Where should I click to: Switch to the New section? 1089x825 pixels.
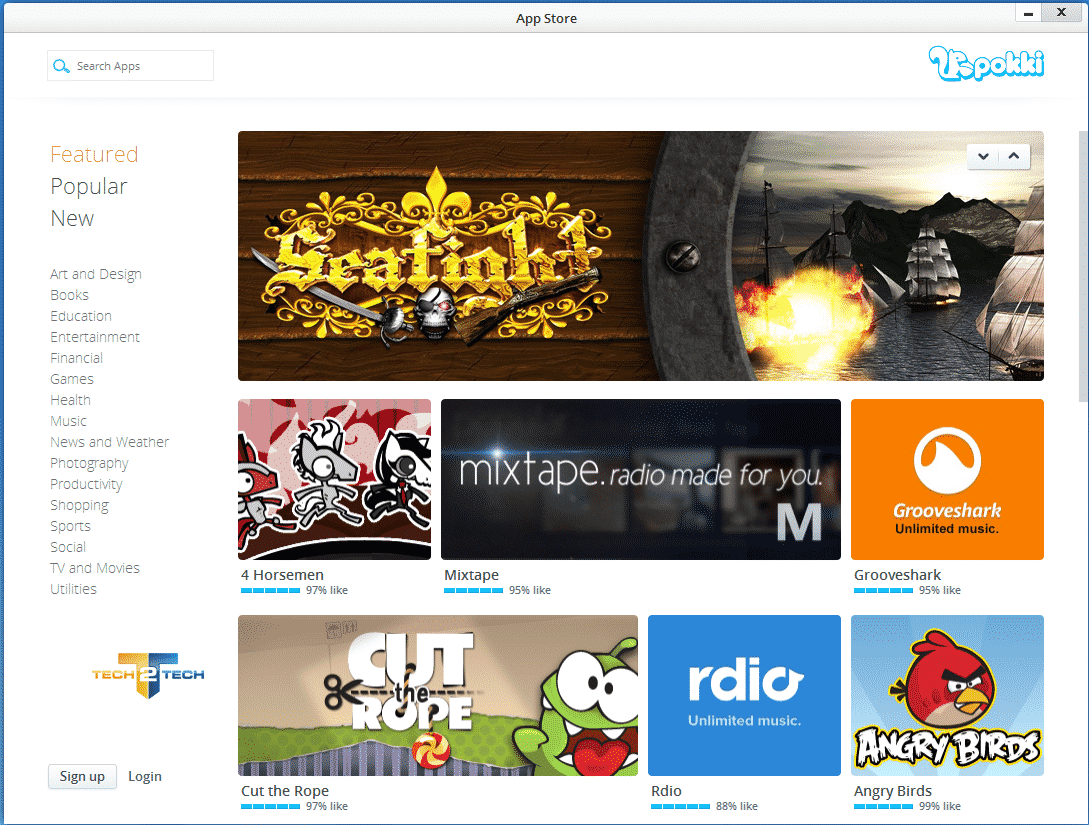pyautogui.click(x=72, y=218)
